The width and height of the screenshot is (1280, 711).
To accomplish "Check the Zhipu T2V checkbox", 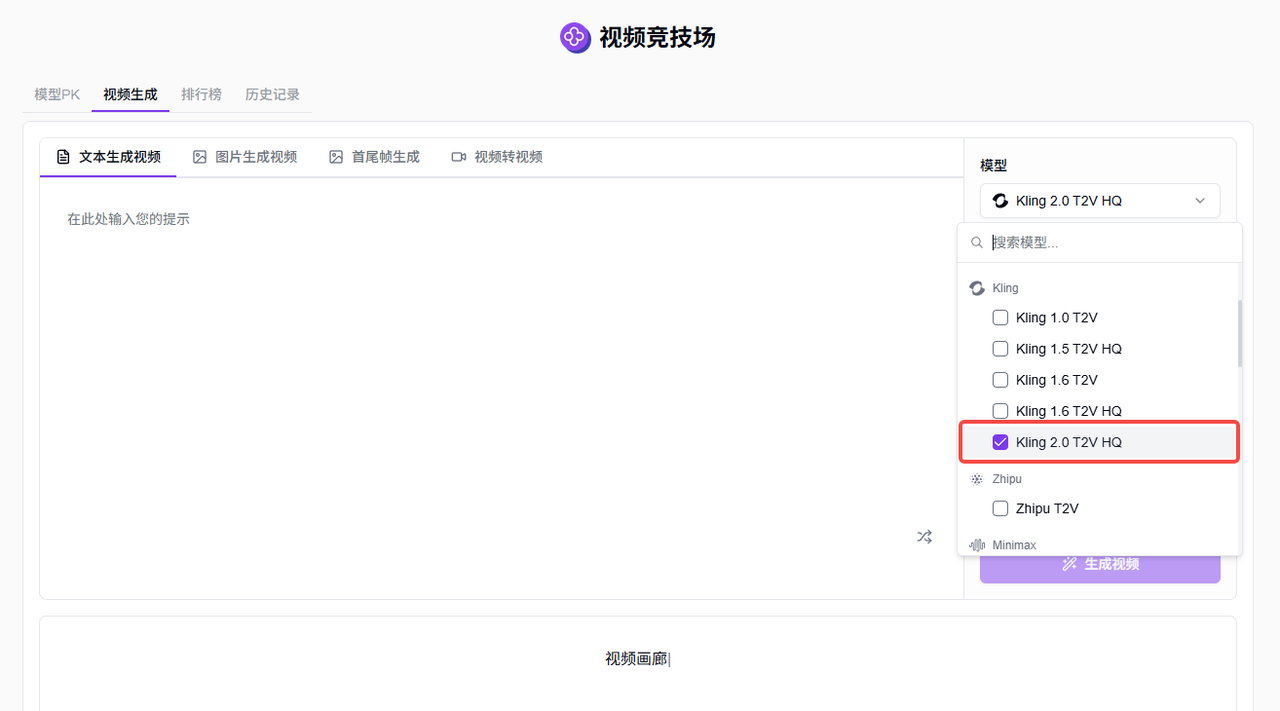I will 1000,509.
